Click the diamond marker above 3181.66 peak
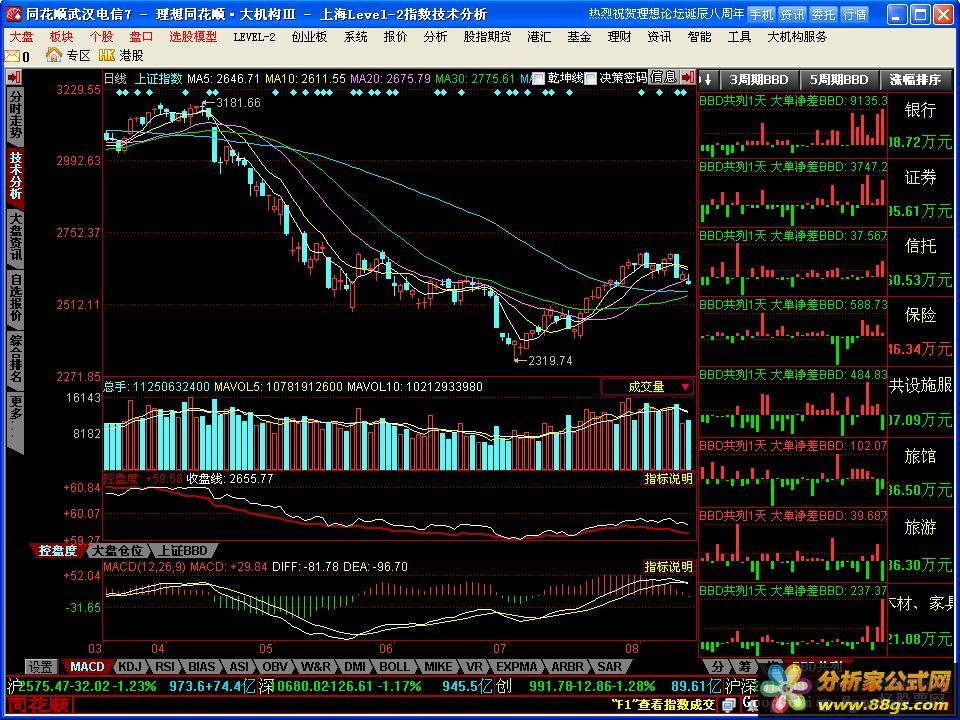 click(x=207, y=92)
